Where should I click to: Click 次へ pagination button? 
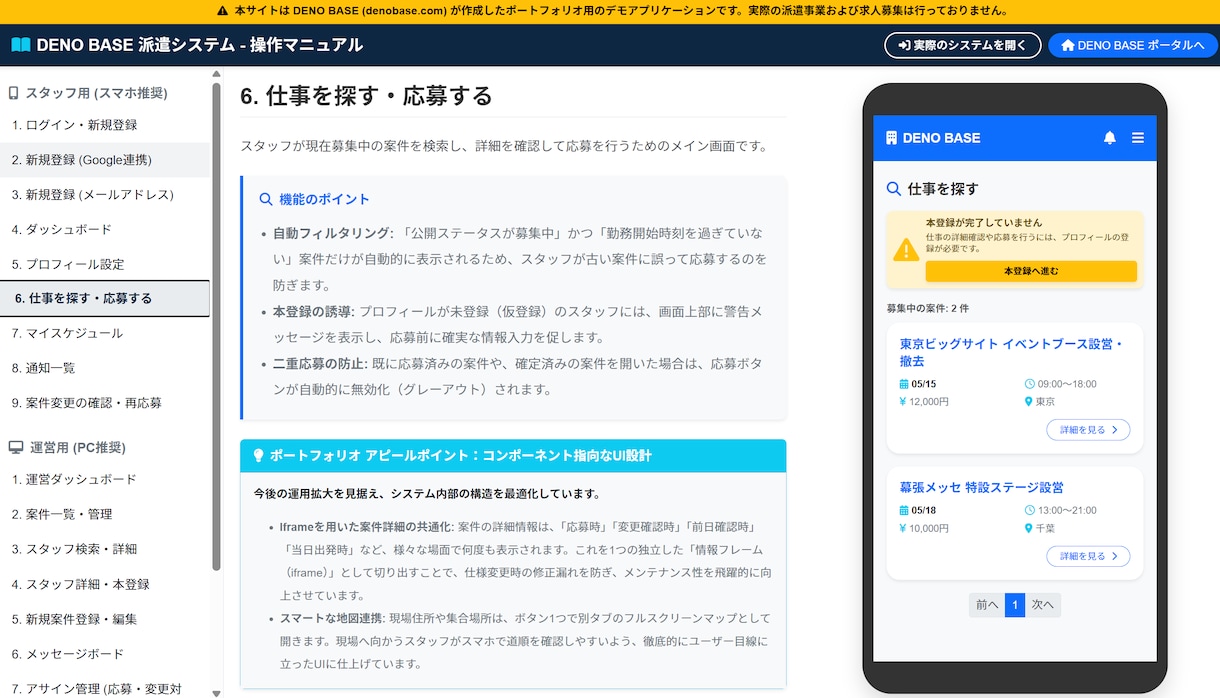[1042, 605]
